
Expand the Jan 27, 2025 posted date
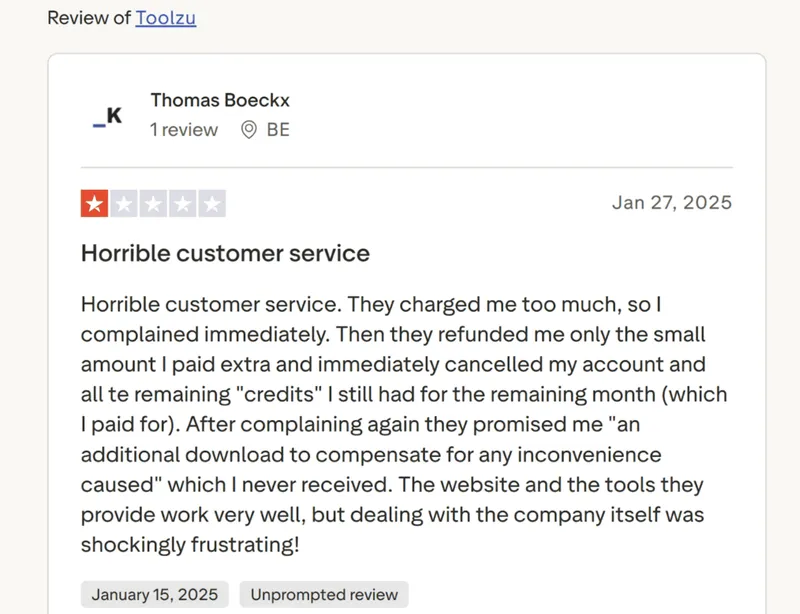point(672,202)
